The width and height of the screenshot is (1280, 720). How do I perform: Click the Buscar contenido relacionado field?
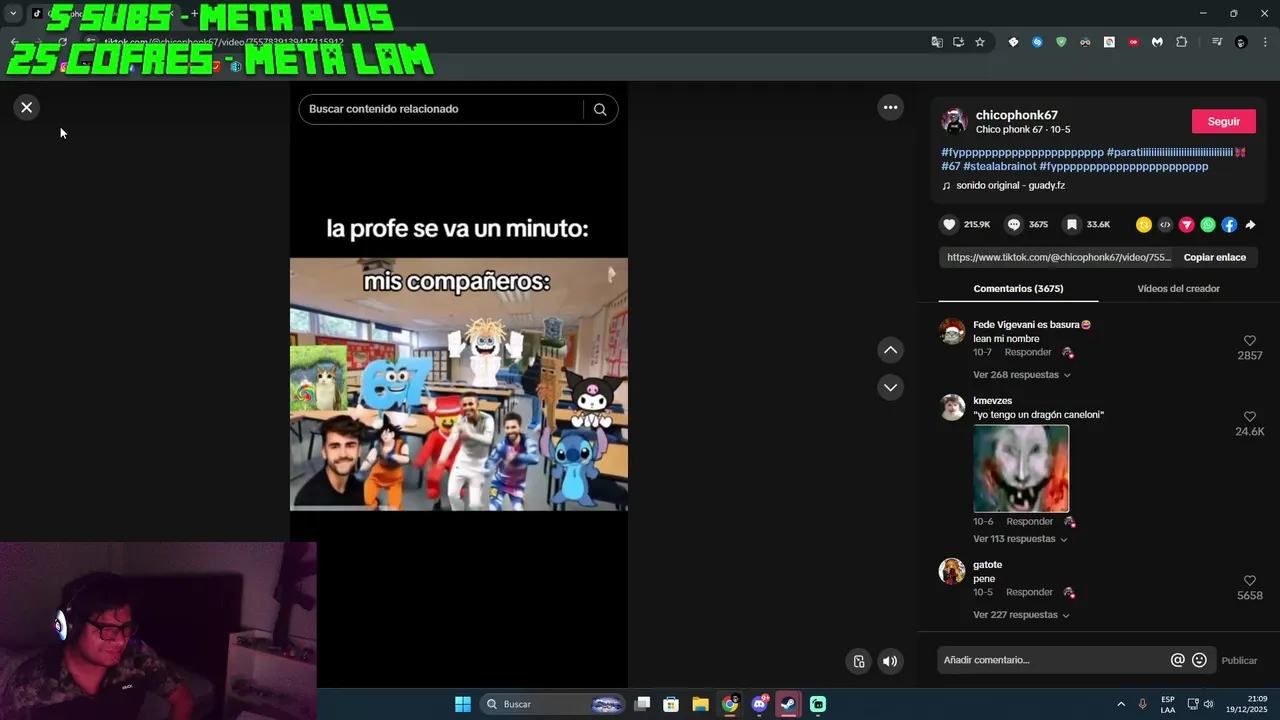coord(440,109)
